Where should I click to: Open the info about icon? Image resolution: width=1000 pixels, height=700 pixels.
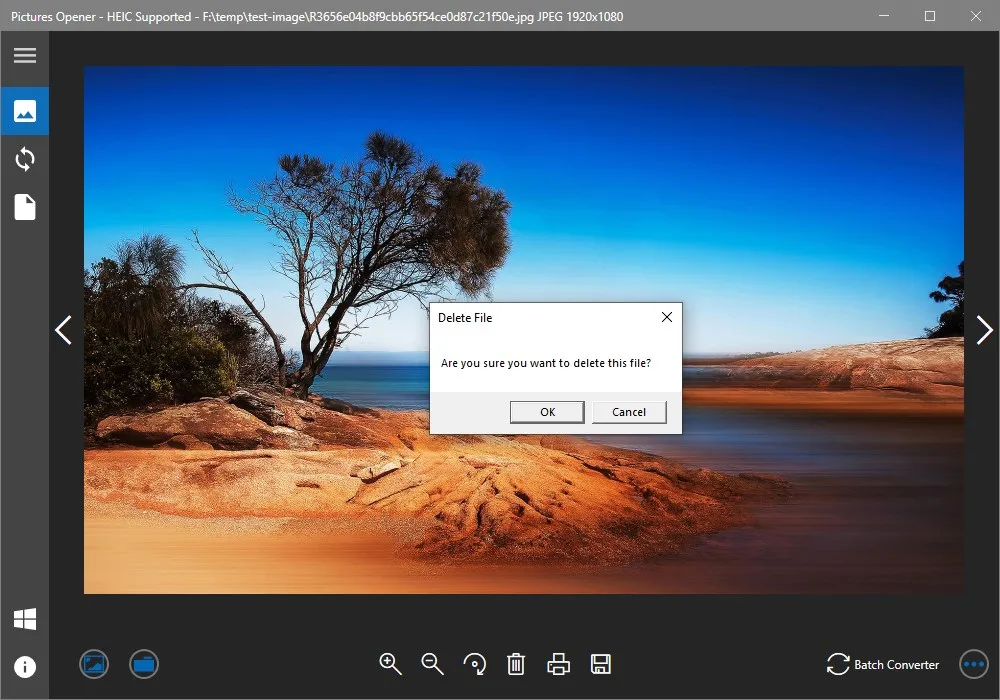[24, 667]
